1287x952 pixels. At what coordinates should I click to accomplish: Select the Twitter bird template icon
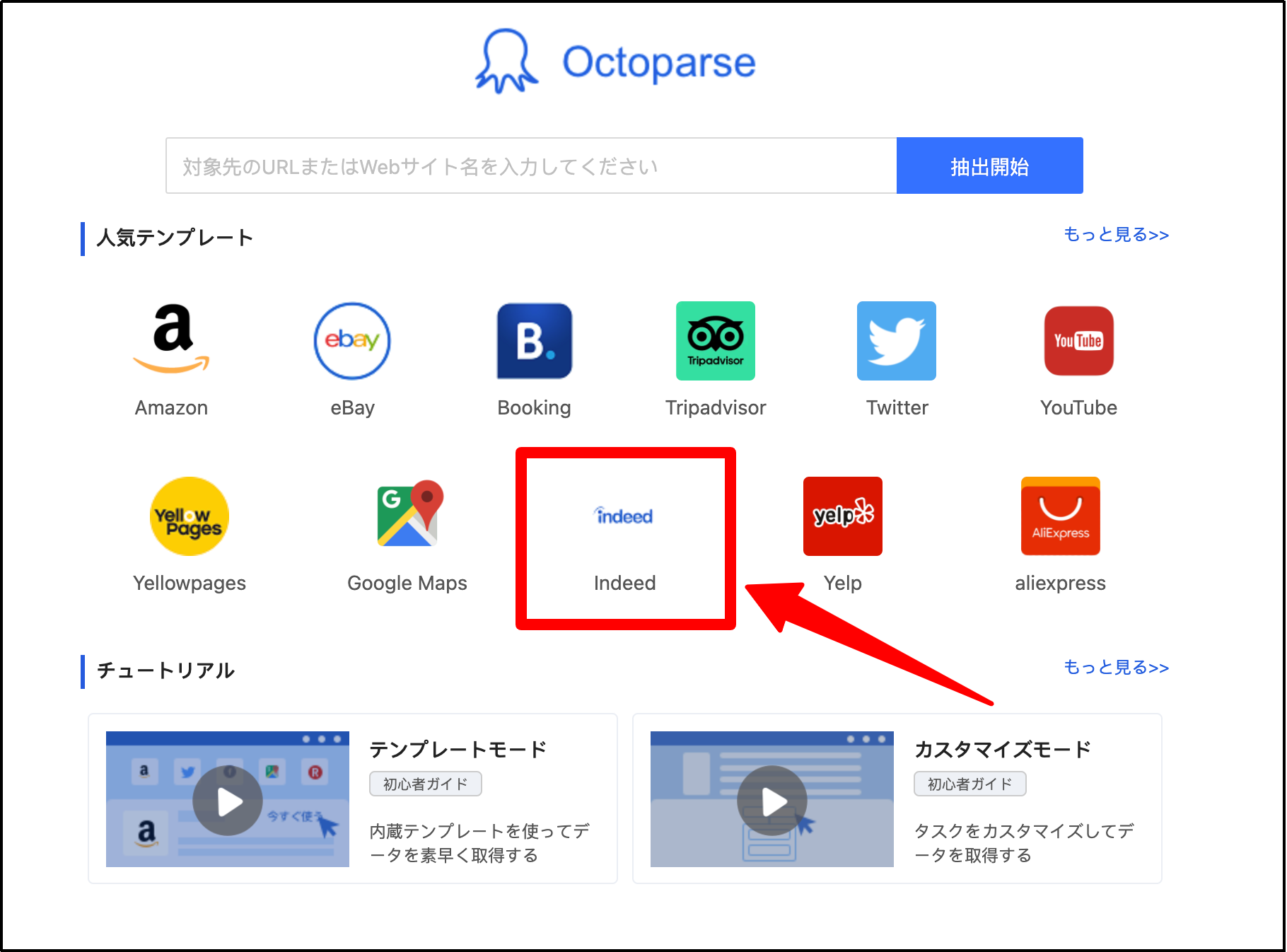pos(897,341)
